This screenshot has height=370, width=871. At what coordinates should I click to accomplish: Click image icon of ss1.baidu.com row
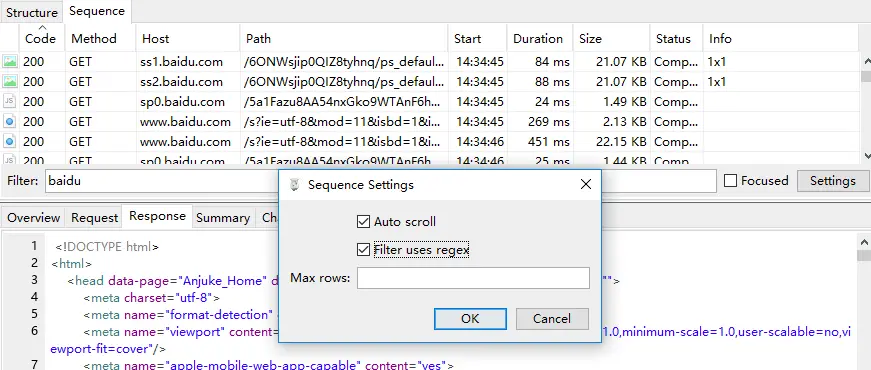[9, 62]
